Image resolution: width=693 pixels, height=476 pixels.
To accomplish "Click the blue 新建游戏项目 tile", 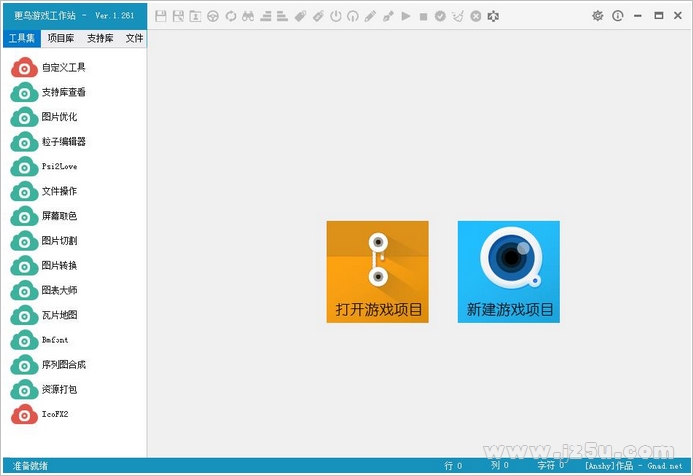I will coord(509,272).
